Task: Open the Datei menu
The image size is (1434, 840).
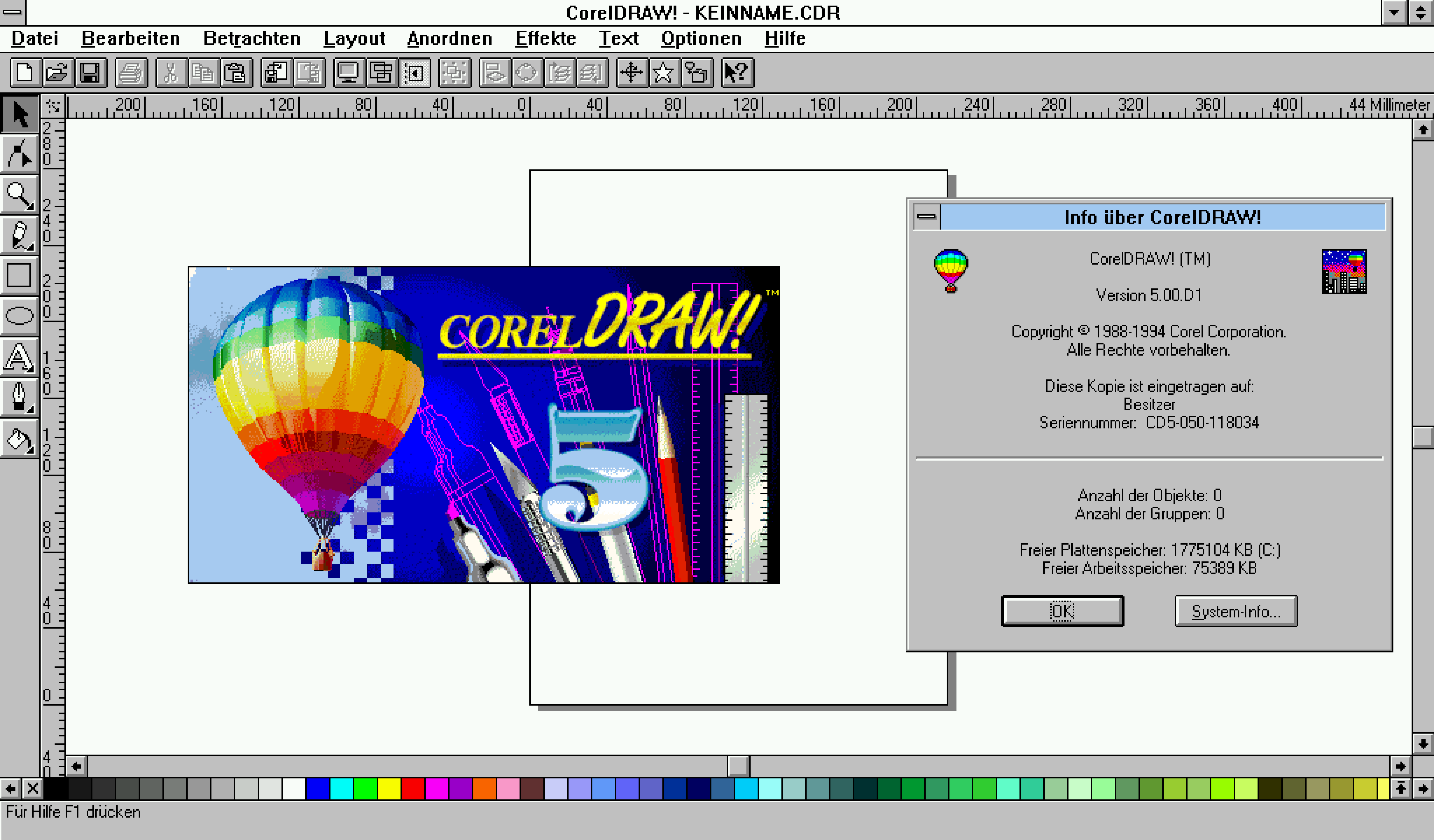Action: pos(35,38)
